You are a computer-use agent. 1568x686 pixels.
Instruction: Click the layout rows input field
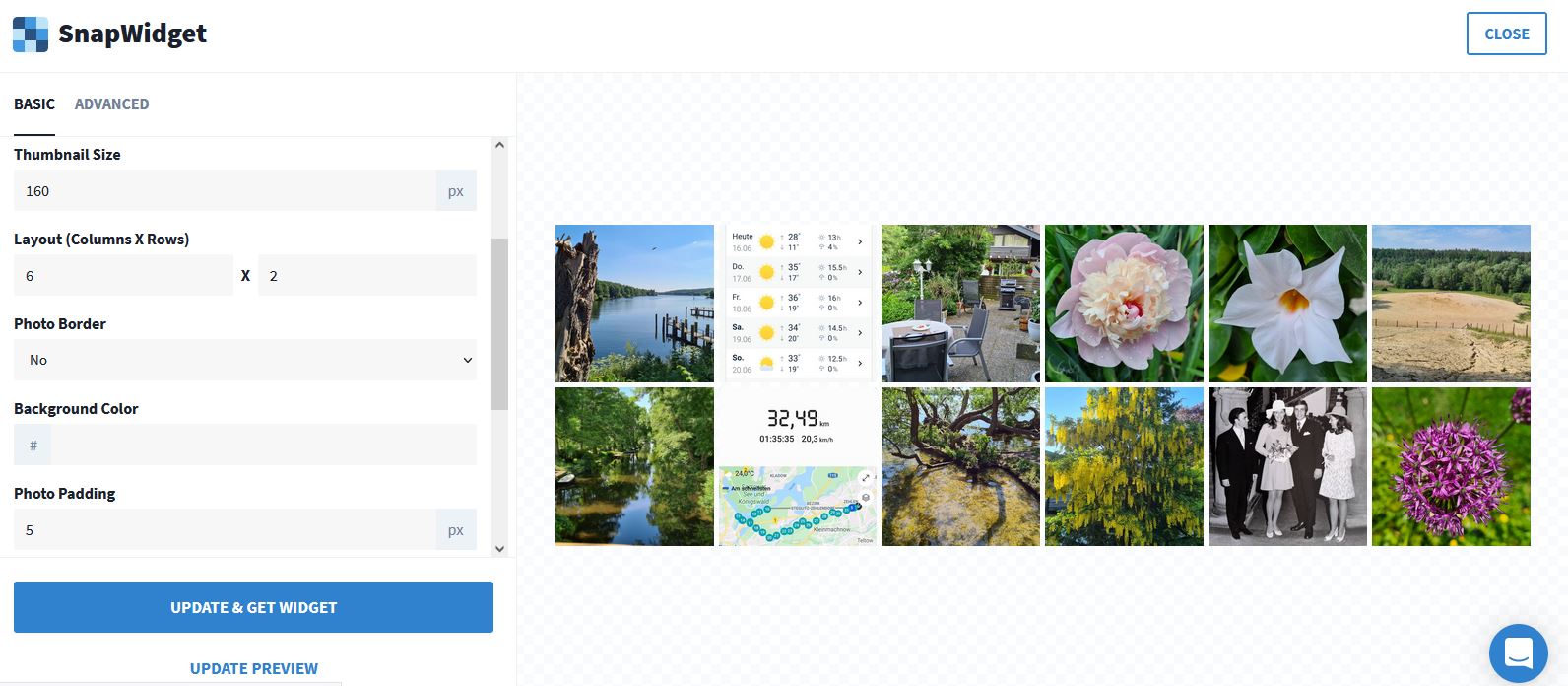point(367,276)
